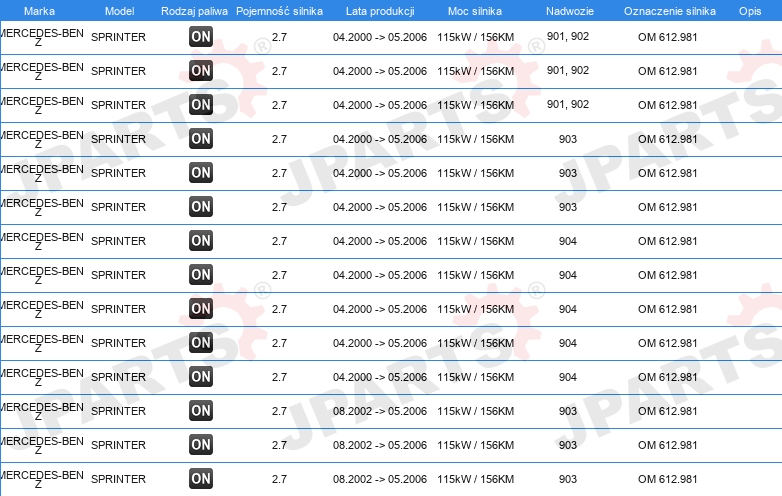Click the Model column header

pyautogui.click(x=119, y=11)
